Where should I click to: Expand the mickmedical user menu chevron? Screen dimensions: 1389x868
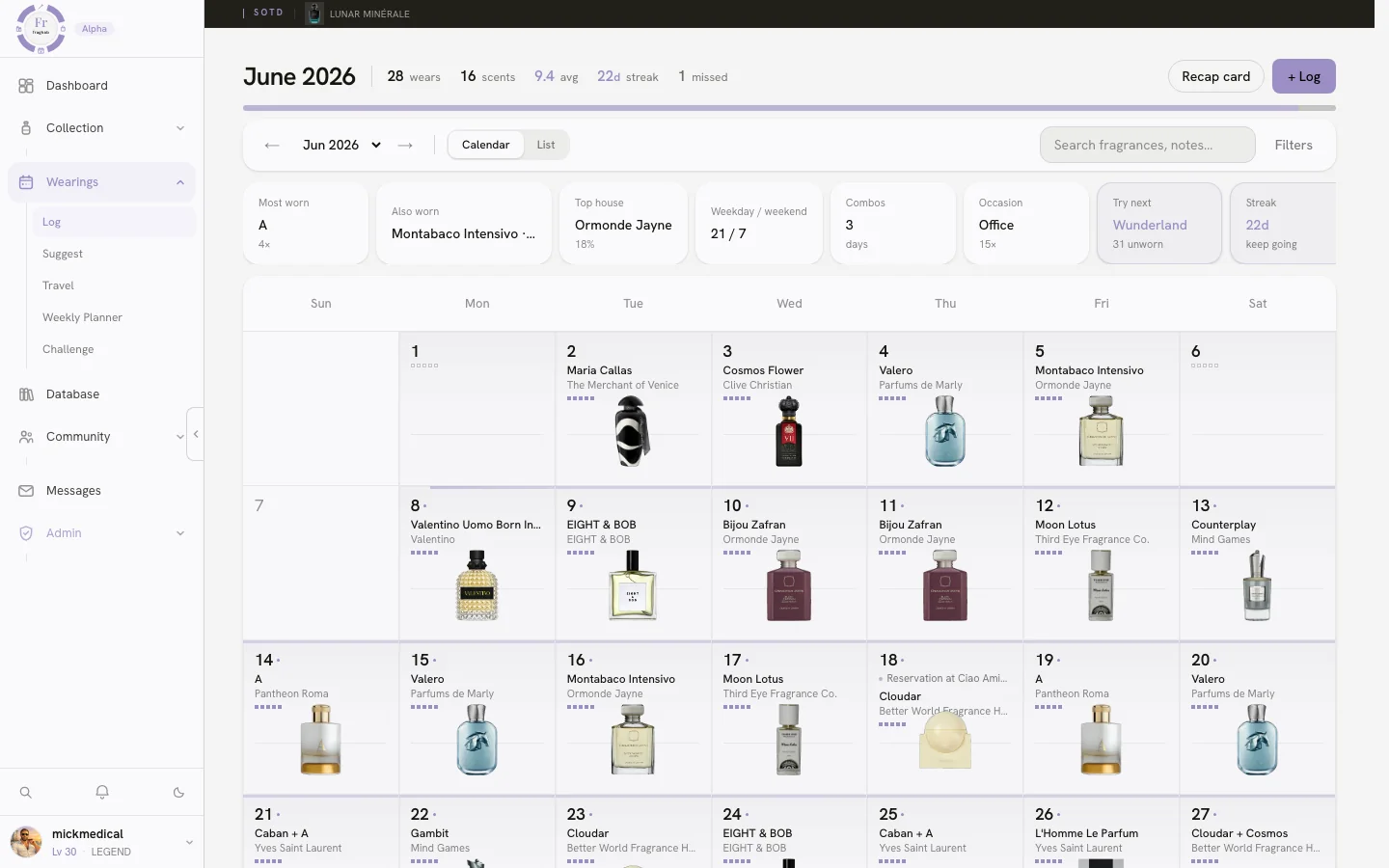189,842
